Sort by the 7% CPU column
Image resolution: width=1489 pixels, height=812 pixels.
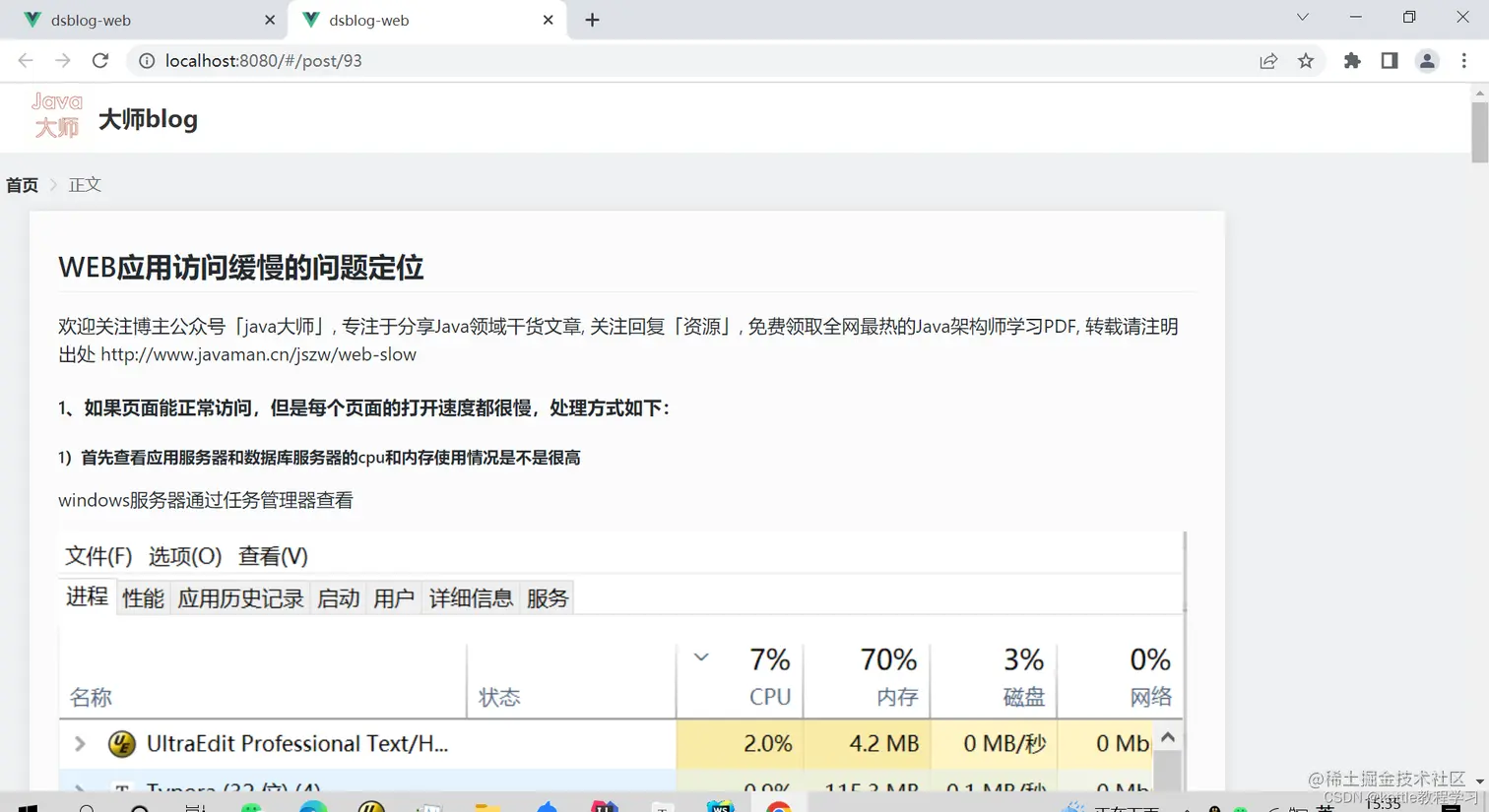pos(740,679)
